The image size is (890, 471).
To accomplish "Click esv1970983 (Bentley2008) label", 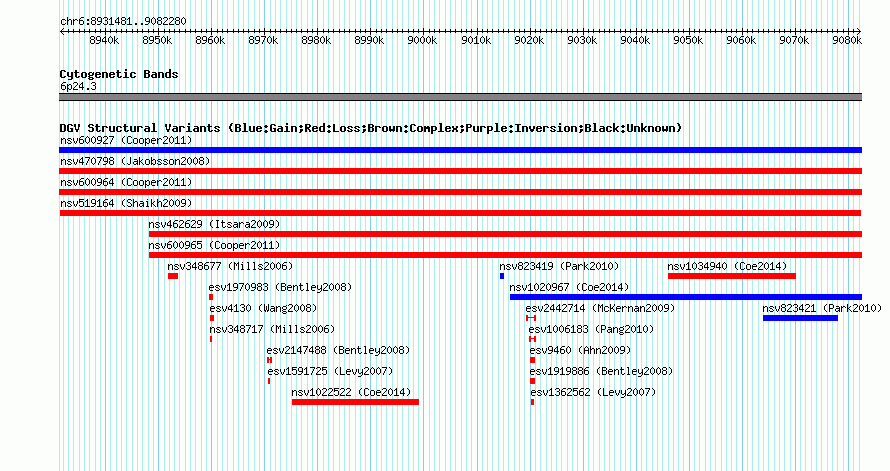I will point(280,287).
